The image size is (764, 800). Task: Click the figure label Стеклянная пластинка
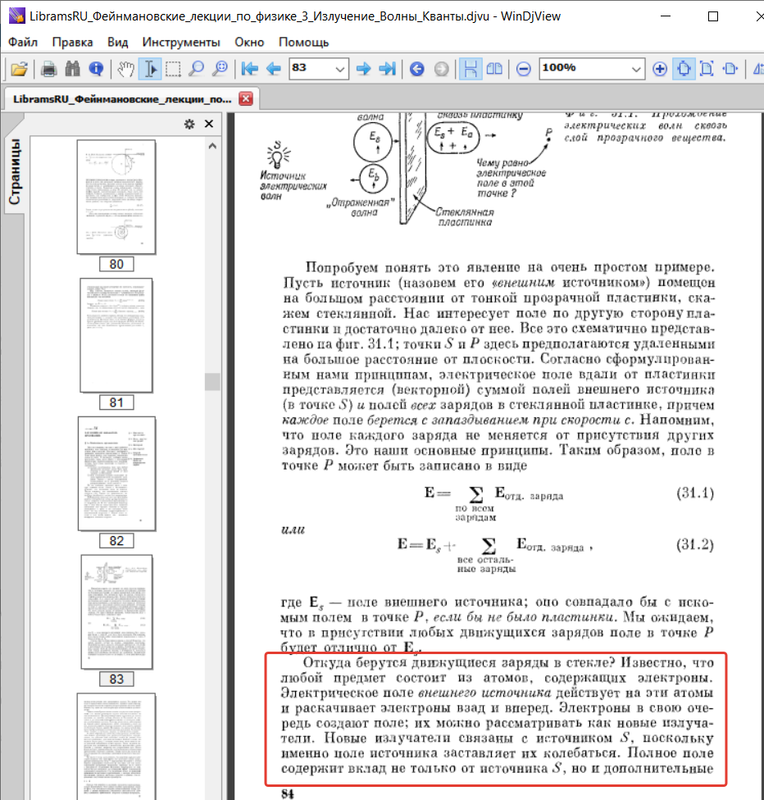464,217
